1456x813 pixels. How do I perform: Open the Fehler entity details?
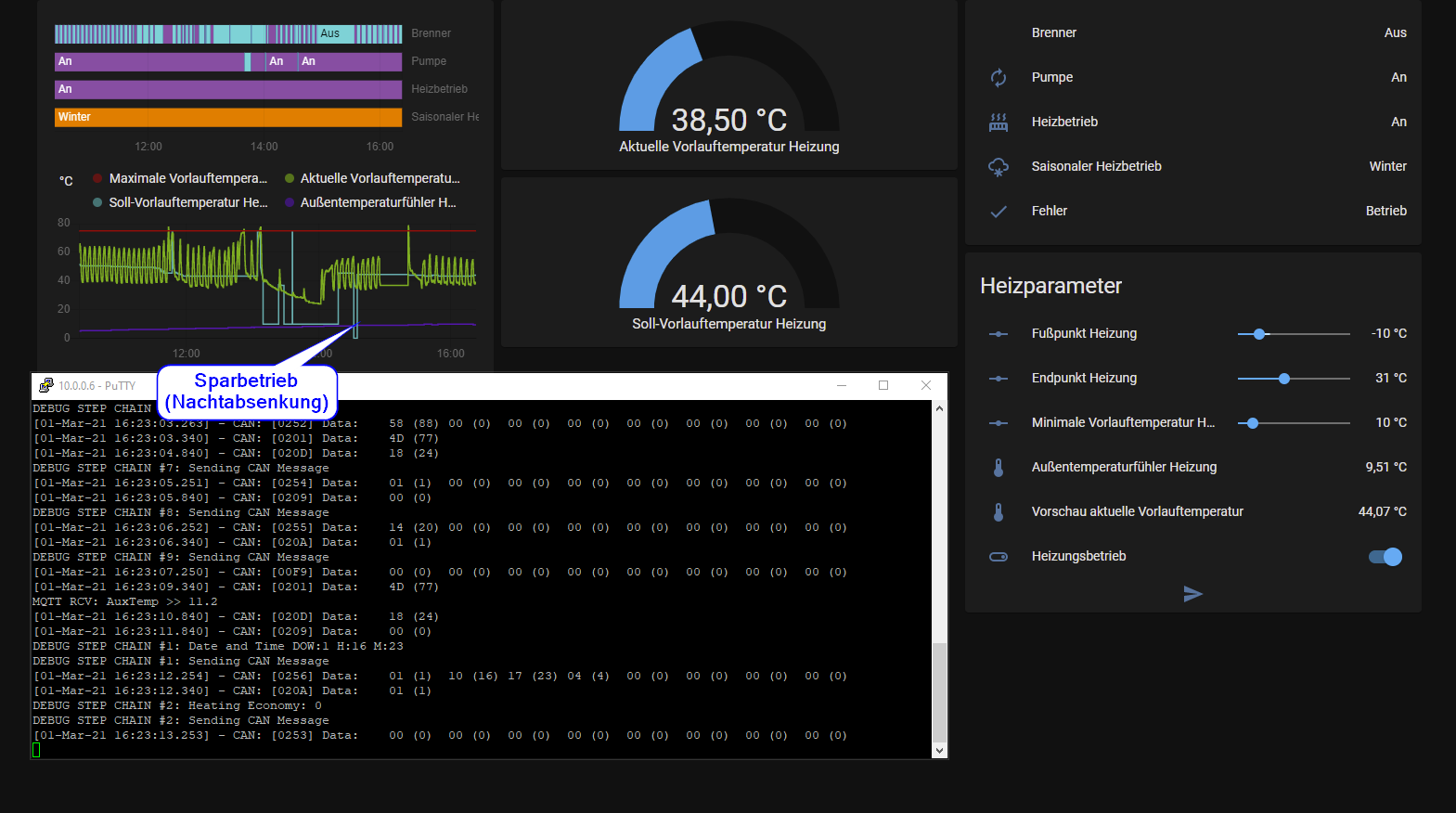[x=1193, y=211]
